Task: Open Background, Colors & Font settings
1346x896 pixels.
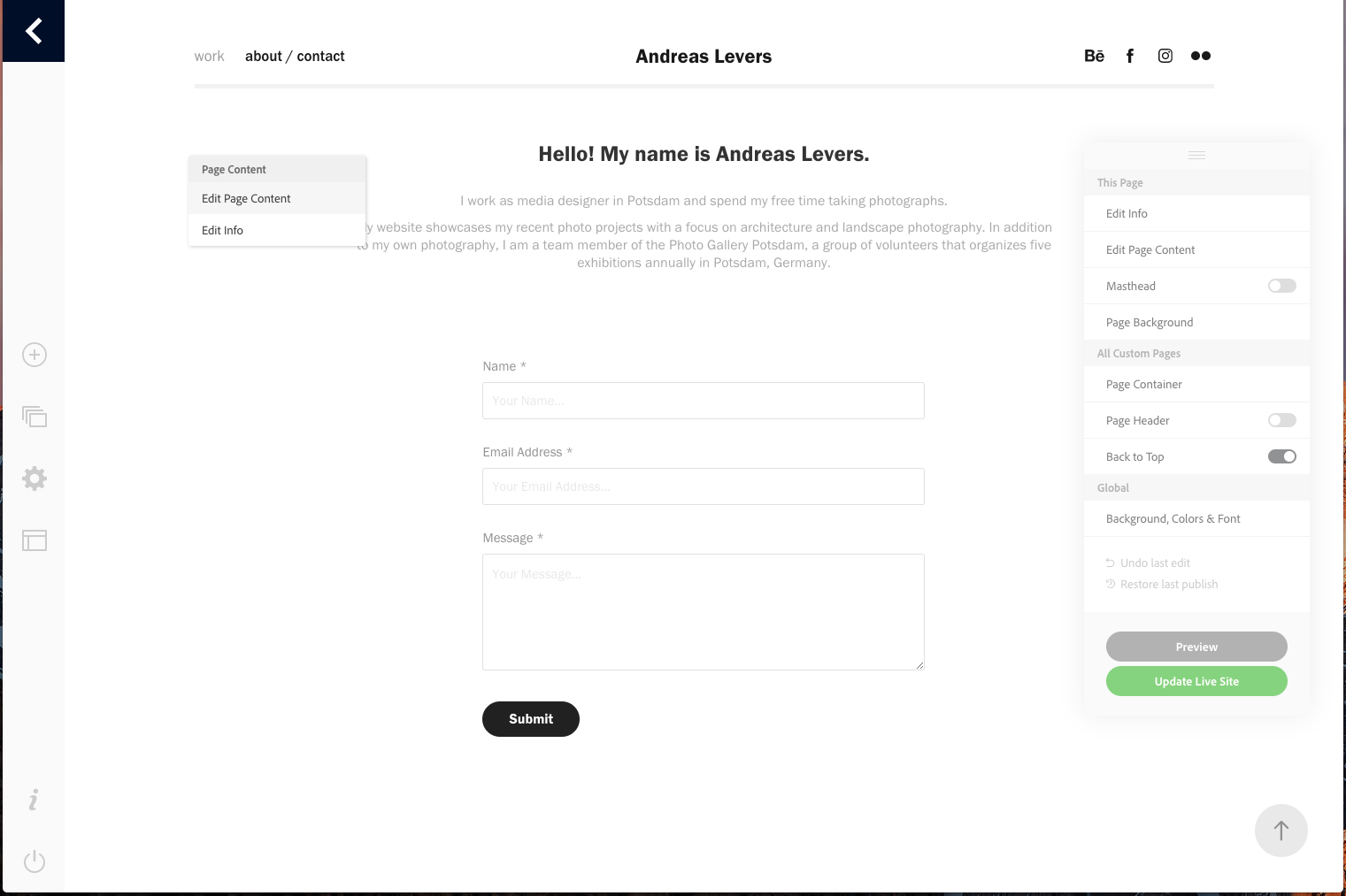Action: coord(1173,518)
